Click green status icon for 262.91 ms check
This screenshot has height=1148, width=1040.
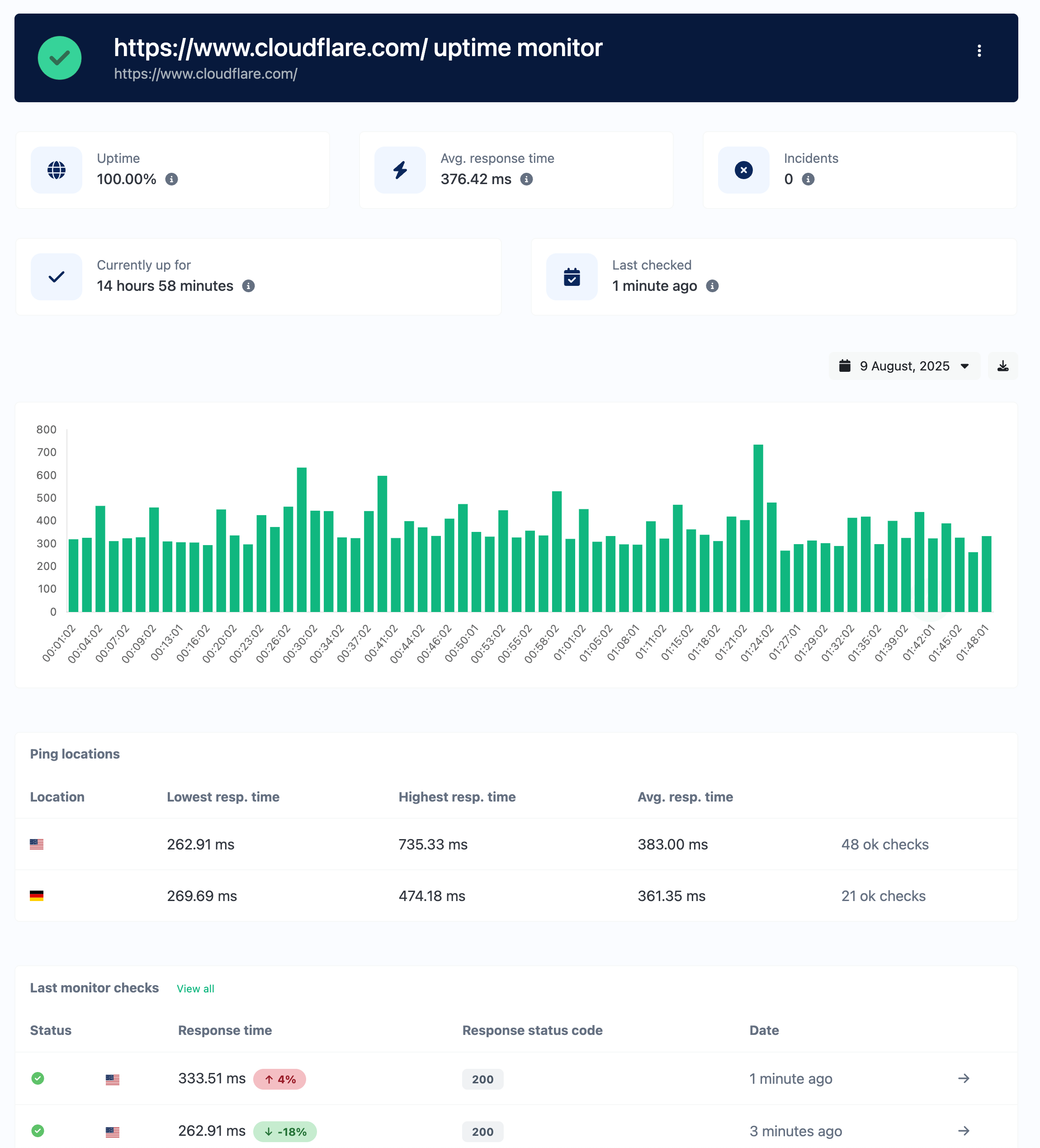tap(38, 1131)
